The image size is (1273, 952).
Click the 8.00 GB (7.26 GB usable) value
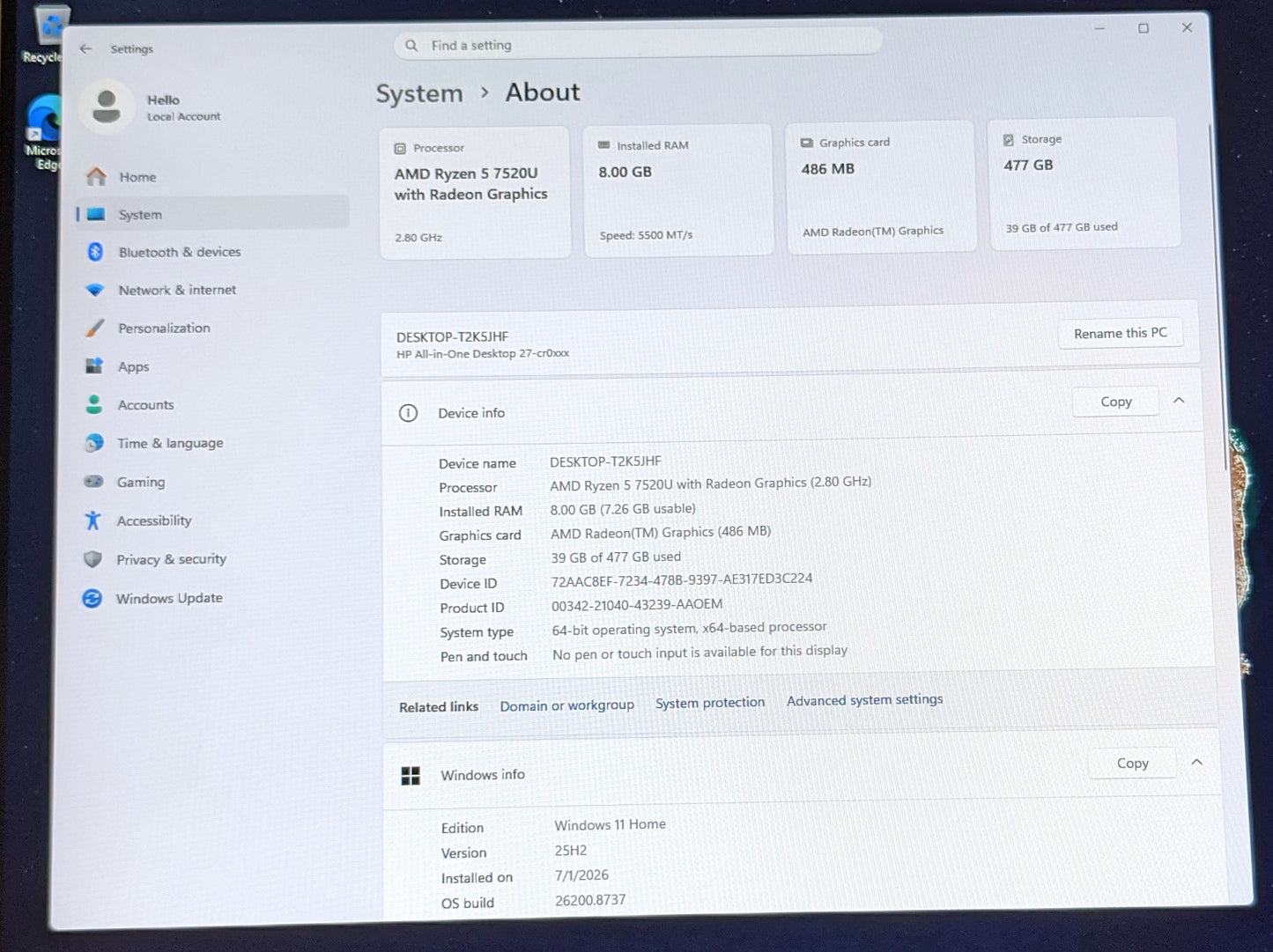pos(623,509)
